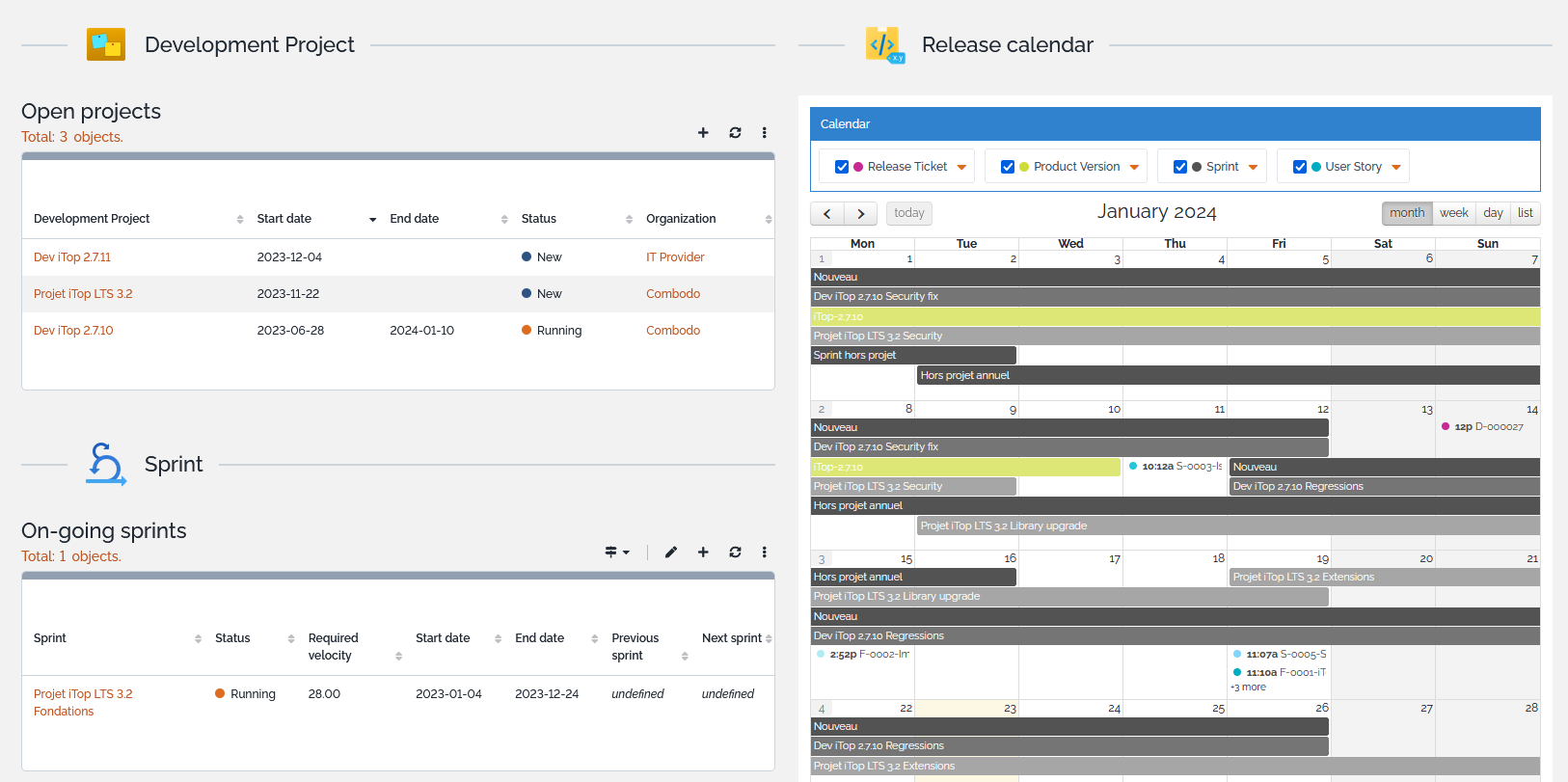Open the more-actions menu for Open projects
The height and width of the screenshot is (782, 1568).
tap(764, 133)
